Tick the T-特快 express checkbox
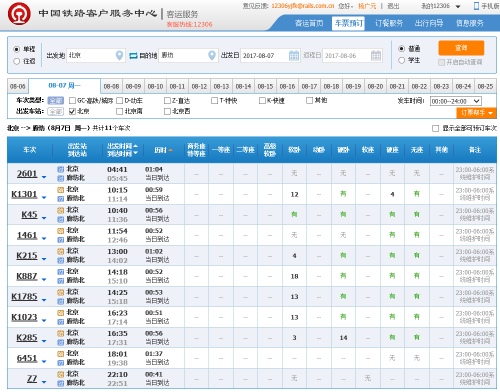The image size is (500, 392). pyautogui.click(x=215, y=100)
